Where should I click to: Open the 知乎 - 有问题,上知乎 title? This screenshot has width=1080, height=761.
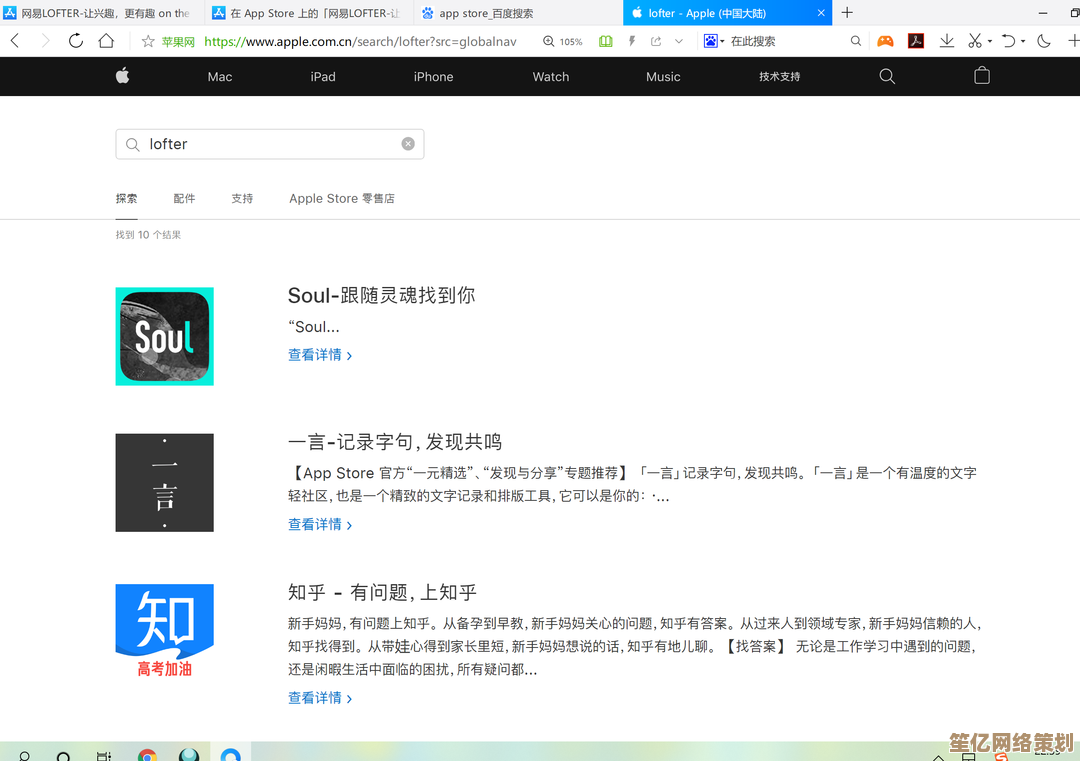coord(382,592)
